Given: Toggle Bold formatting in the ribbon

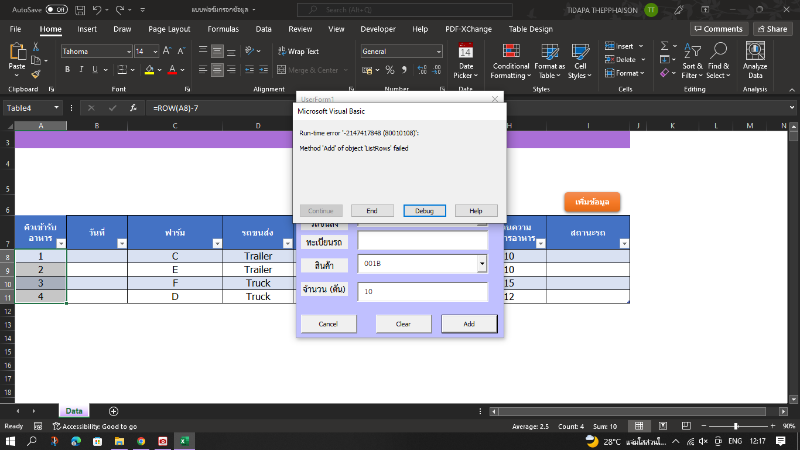Looking at the screenshot, I should pos(67,69).
